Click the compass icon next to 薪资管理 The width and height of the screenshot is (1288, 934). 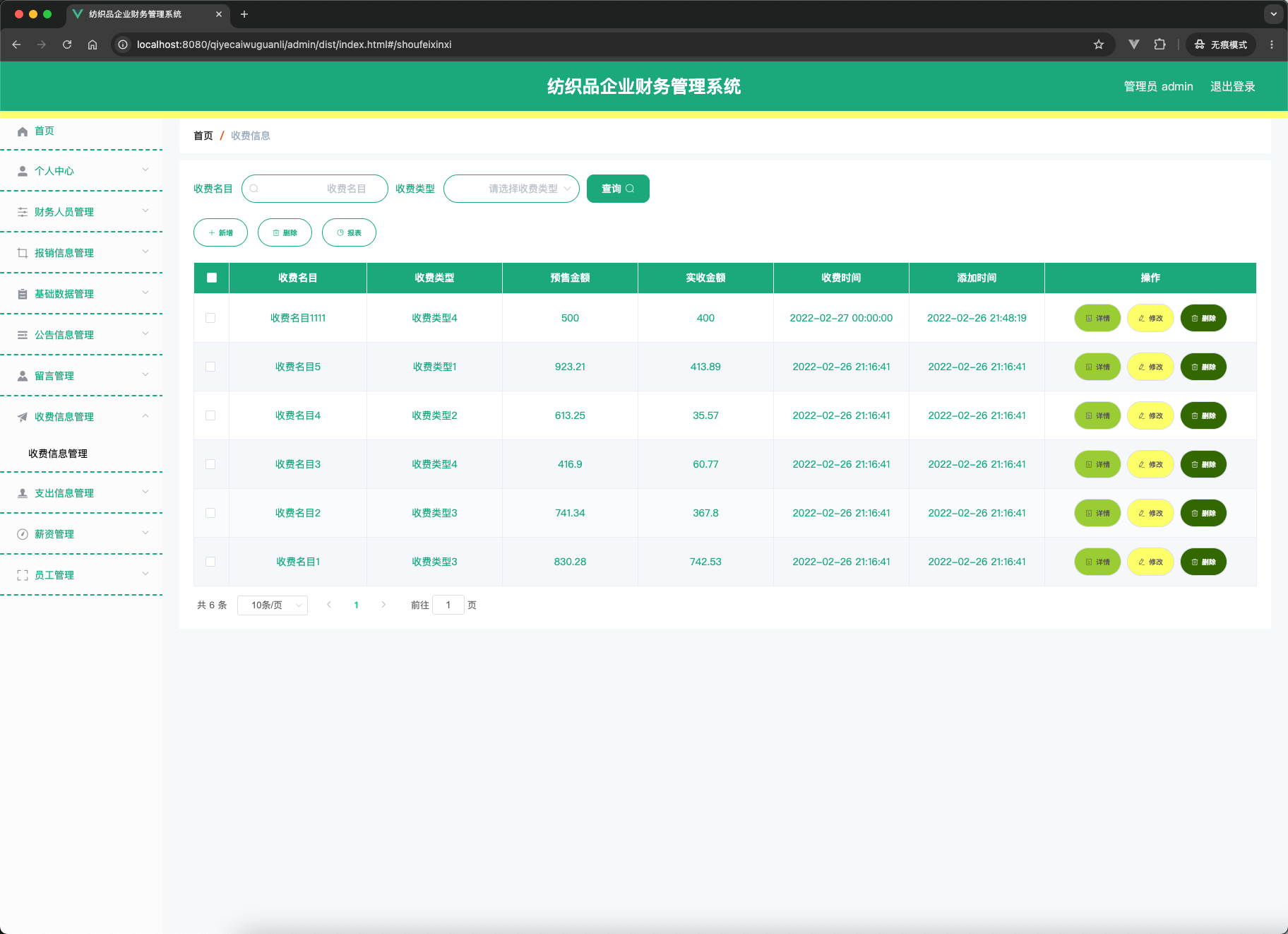[x=23, y=534]
